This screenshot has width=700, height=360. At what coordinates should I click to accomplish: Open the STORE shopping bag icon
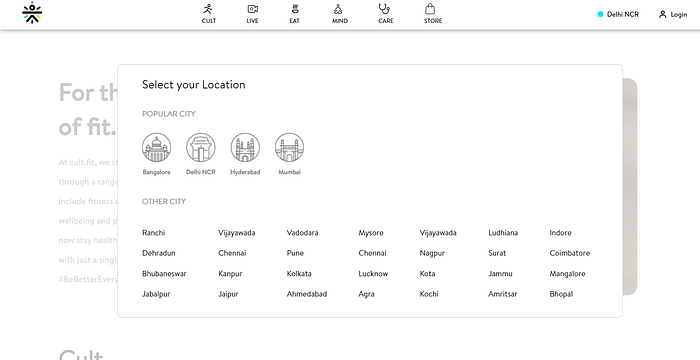click(x=430, y=9)
